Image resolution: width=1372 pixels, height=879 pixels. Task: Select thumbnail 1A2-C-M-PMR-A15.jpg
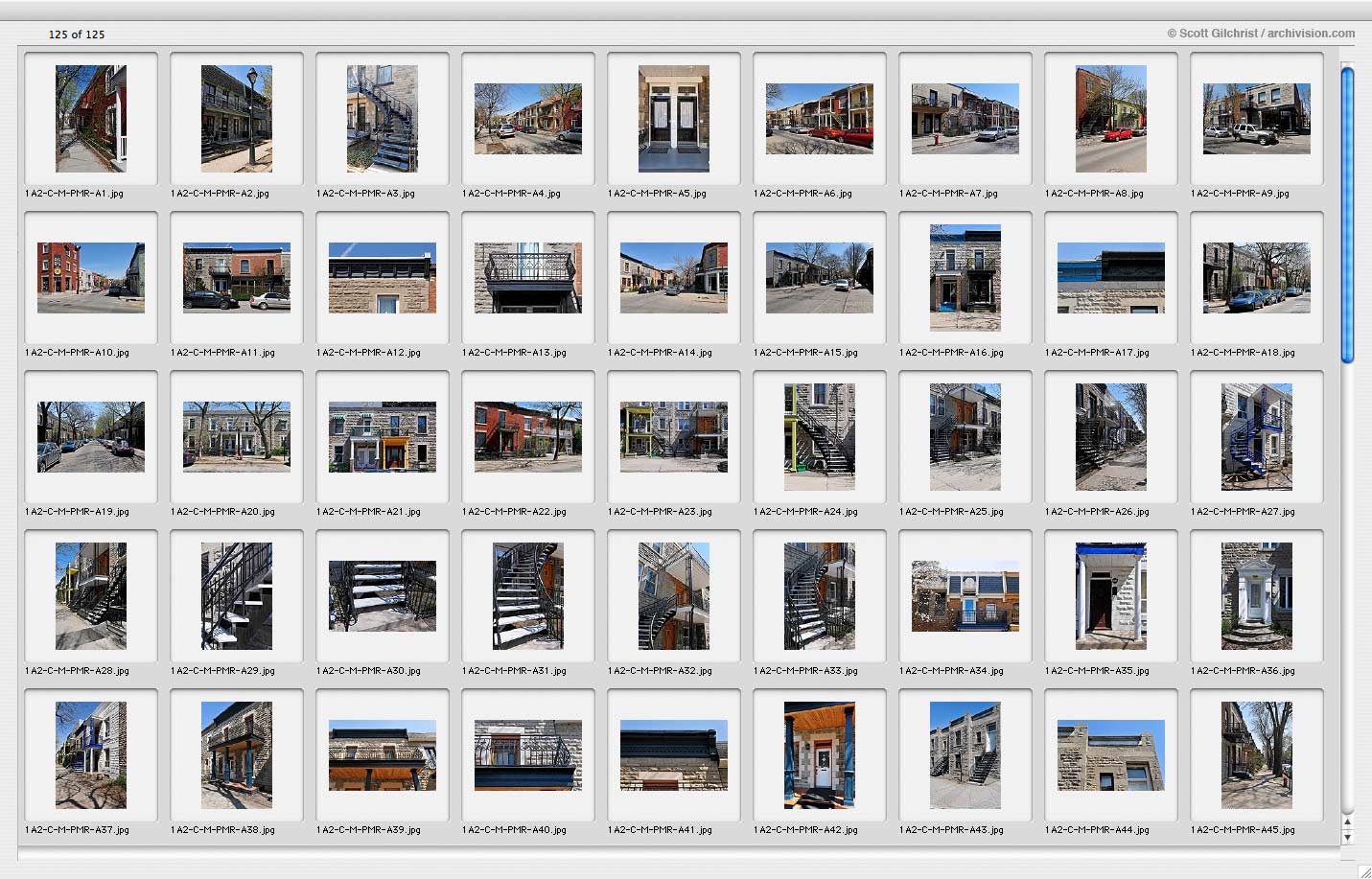point(820,278)
